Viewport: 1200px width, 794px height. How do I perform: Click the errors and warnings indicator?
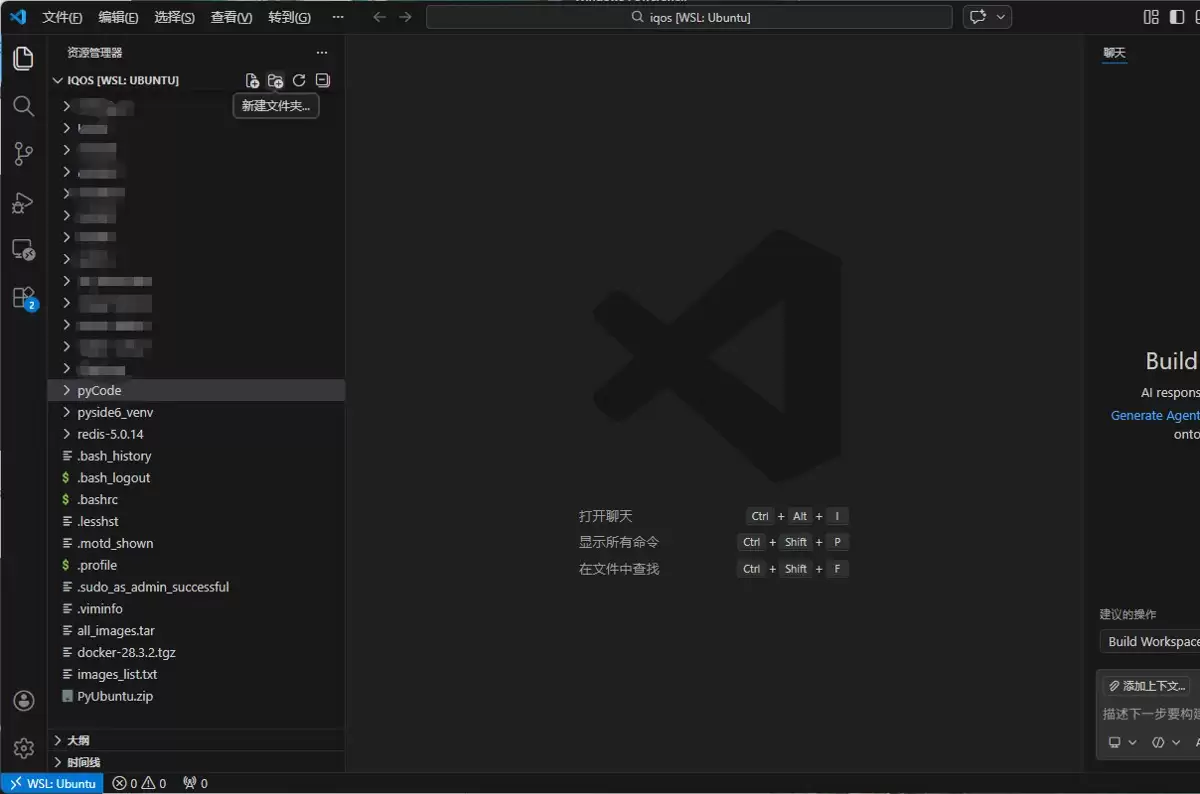pos(140,783)
